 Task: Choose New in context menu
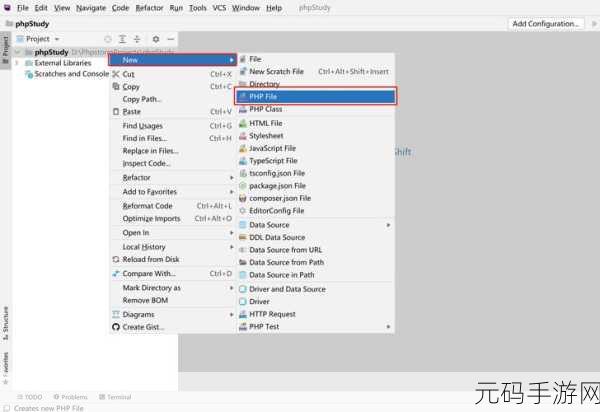(173, 60)
